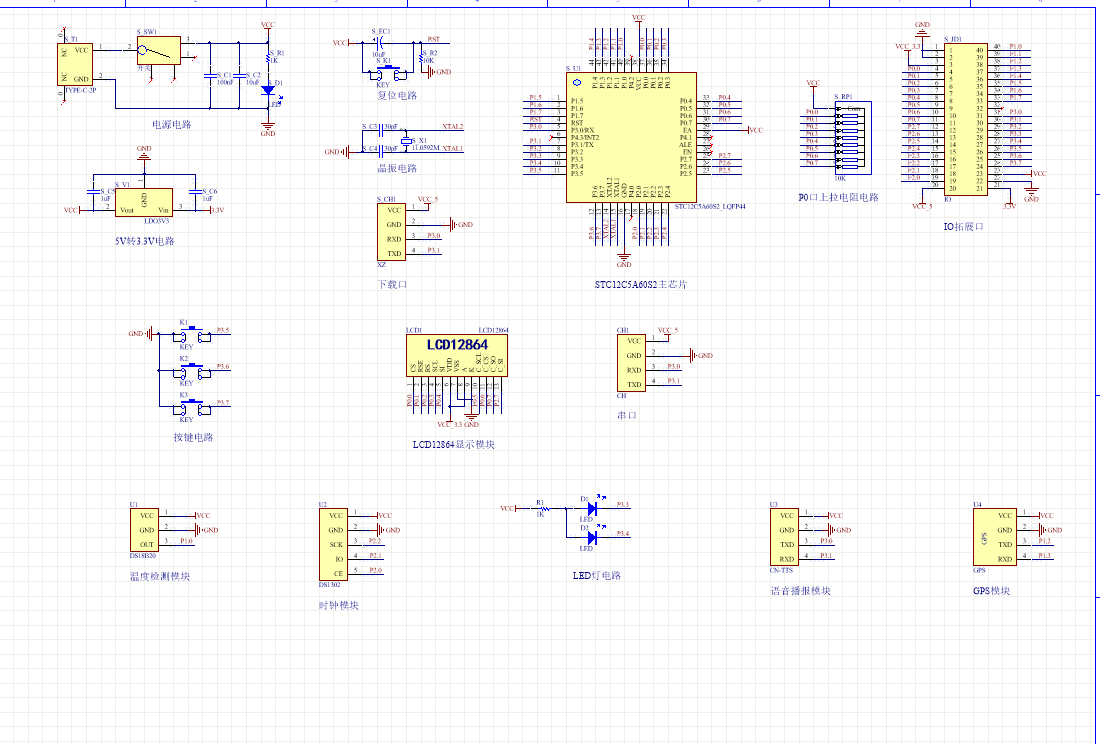
Task: Click the S_D1 power LED symbol
Action: pyautogui.click(x=268, y=89)
